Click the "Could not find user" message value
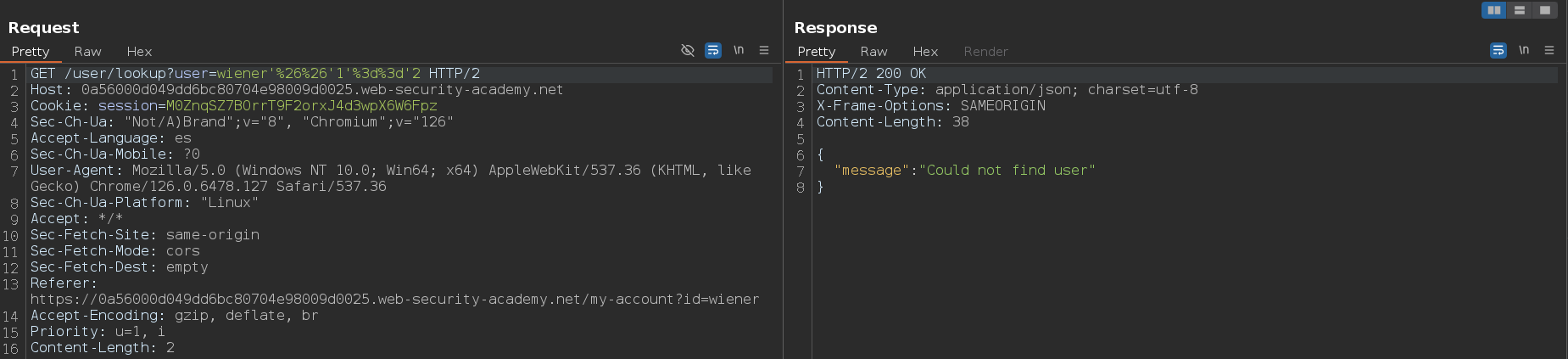This screenshot has width=1568, height=359. tap(1007, 171)
